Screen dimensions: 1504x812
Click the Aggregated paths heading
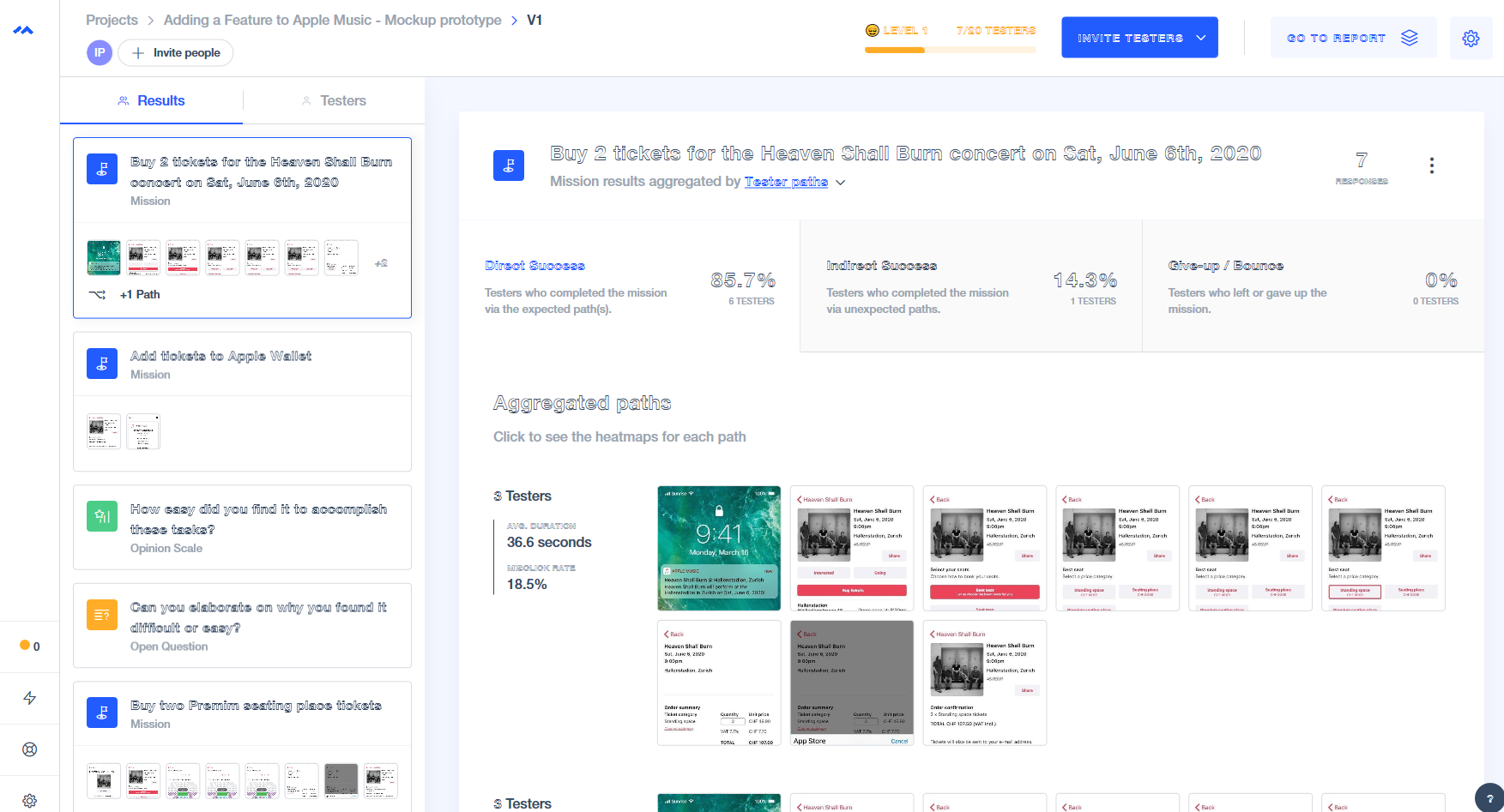(582, 403)
